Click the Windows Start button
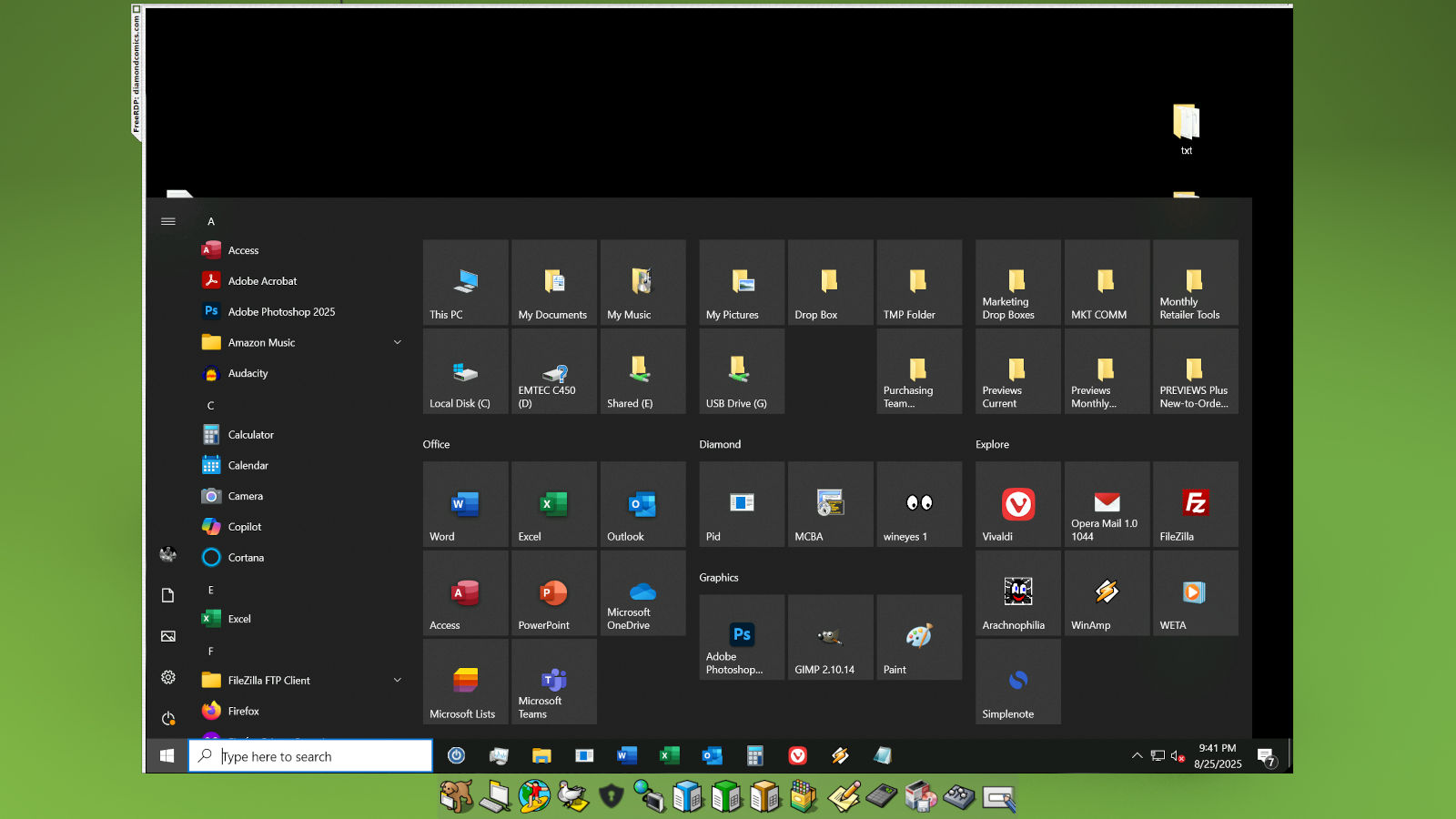Viewport: 1456px width, 819px height. coord(167,756)
